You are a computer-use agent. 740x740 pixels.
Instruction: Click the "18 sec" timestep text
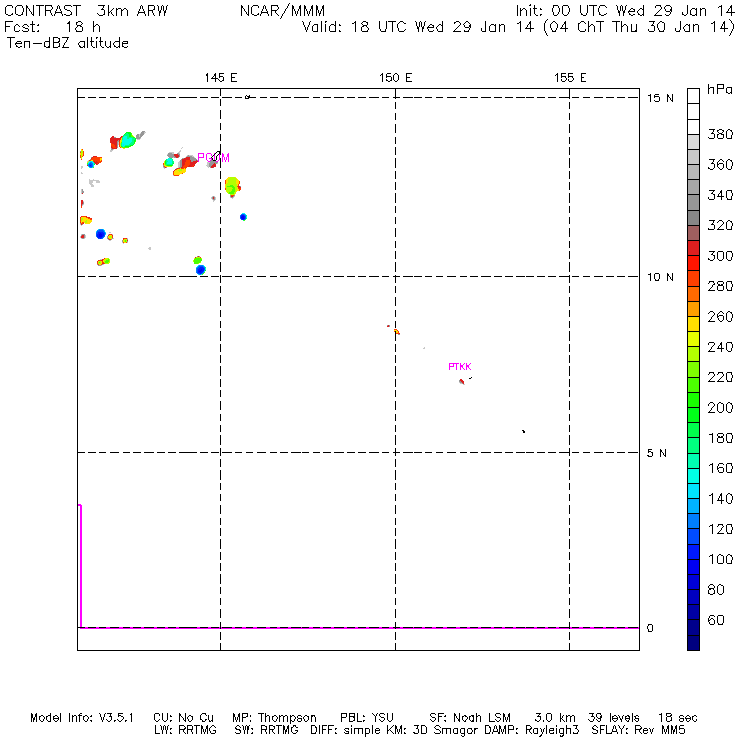pos(678,718)
